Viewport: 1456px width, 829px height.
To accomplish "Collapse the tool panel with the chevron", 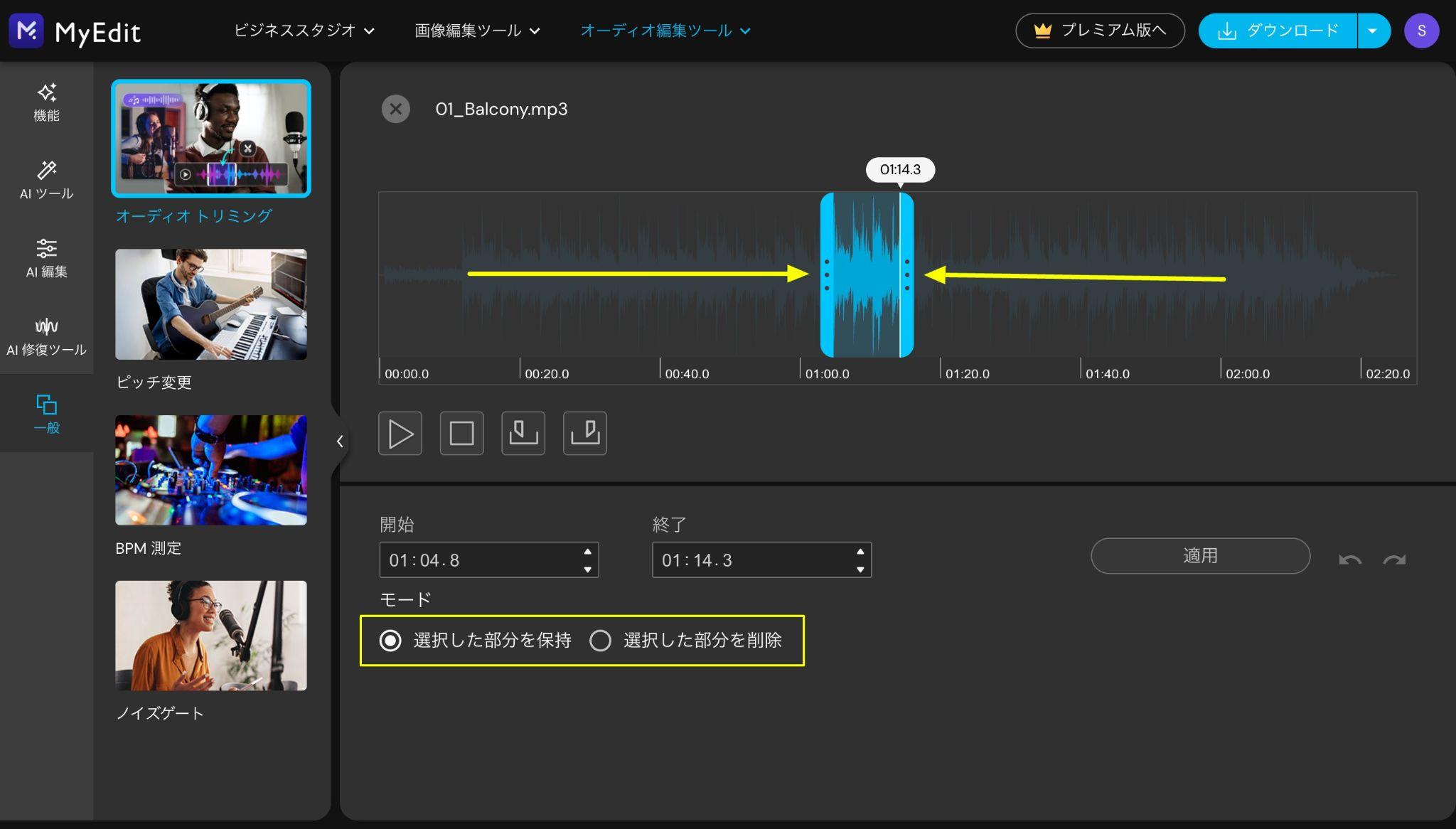I will coord(340,442).
